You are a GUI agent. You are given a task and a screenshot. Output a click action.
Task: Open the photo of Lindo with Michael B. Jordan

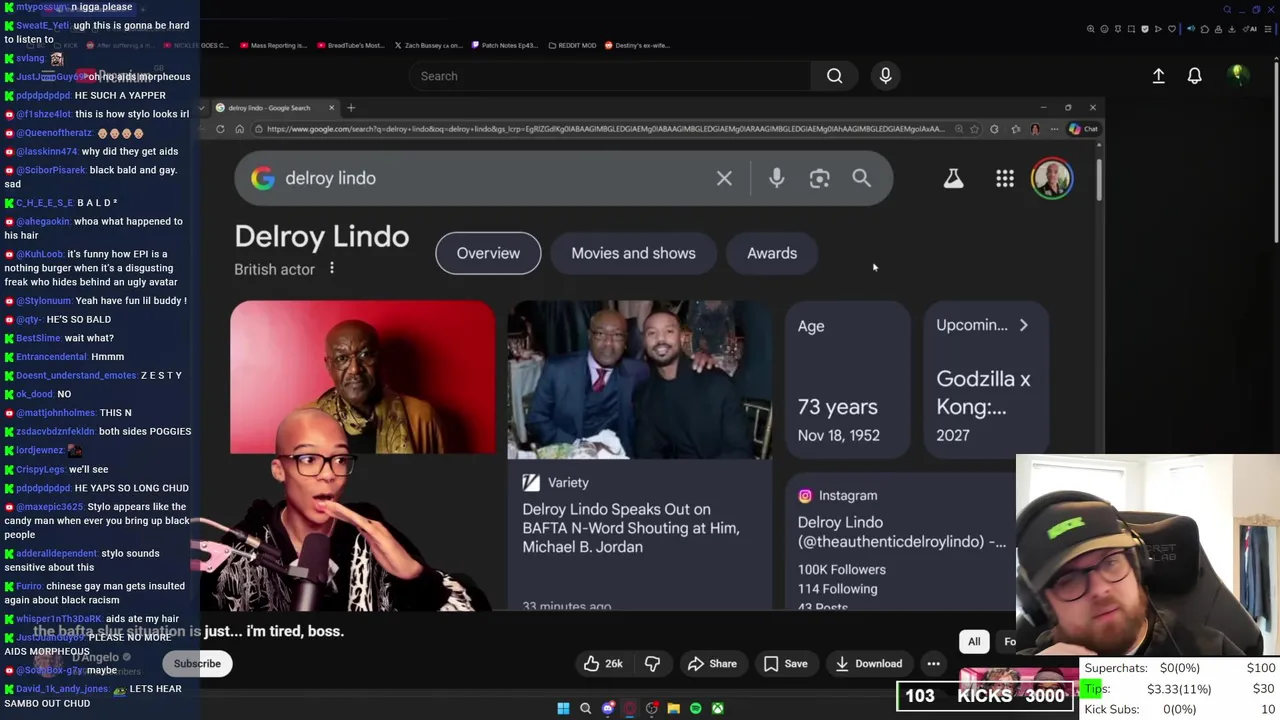639,380
